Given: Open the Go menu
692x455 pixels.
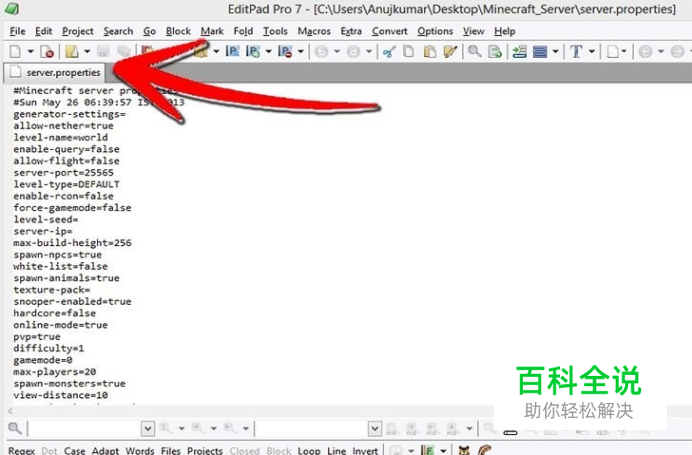Looking at the screenshot, I should click(149, 31).
